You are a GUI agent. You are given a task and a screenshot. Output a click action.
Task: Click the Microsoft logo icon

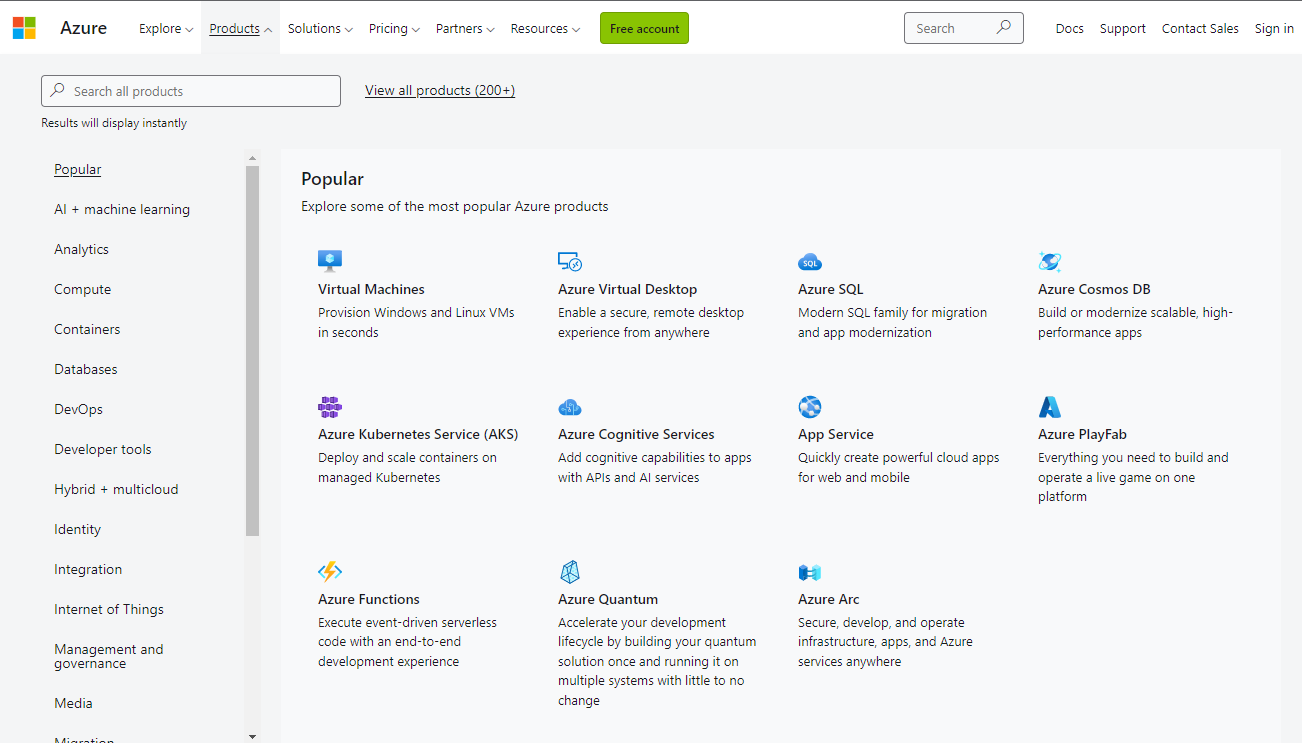tap(24, 28)
